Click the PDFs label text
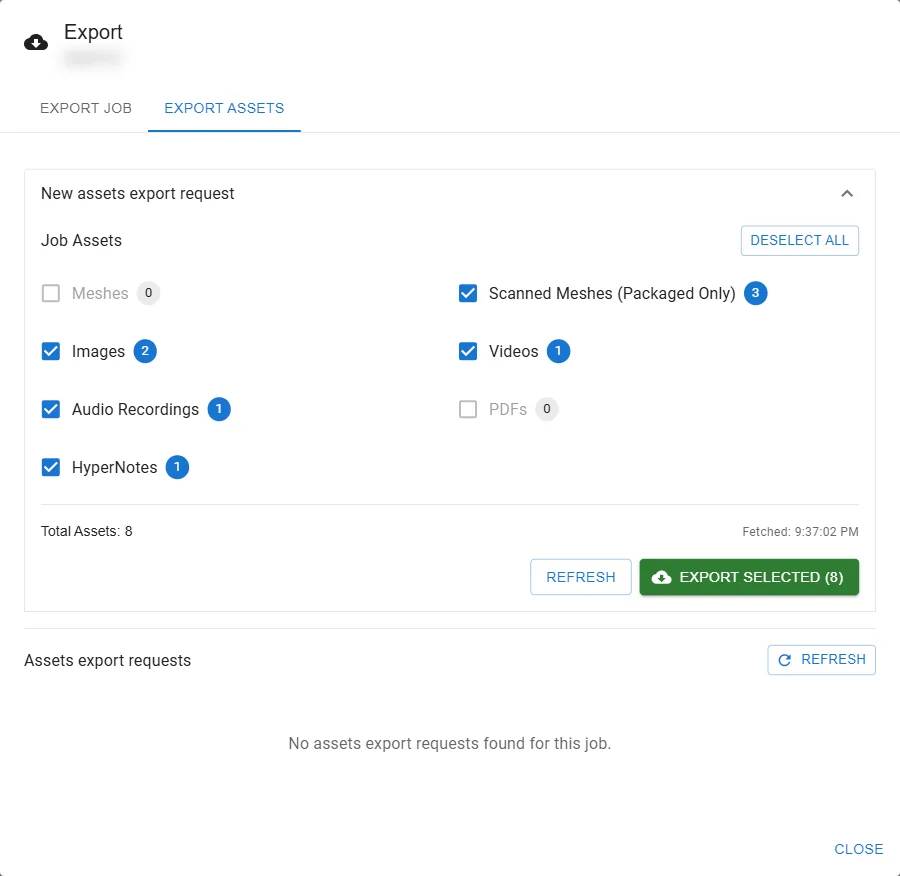This screenshot has height=876, width=900. [507, 409]
